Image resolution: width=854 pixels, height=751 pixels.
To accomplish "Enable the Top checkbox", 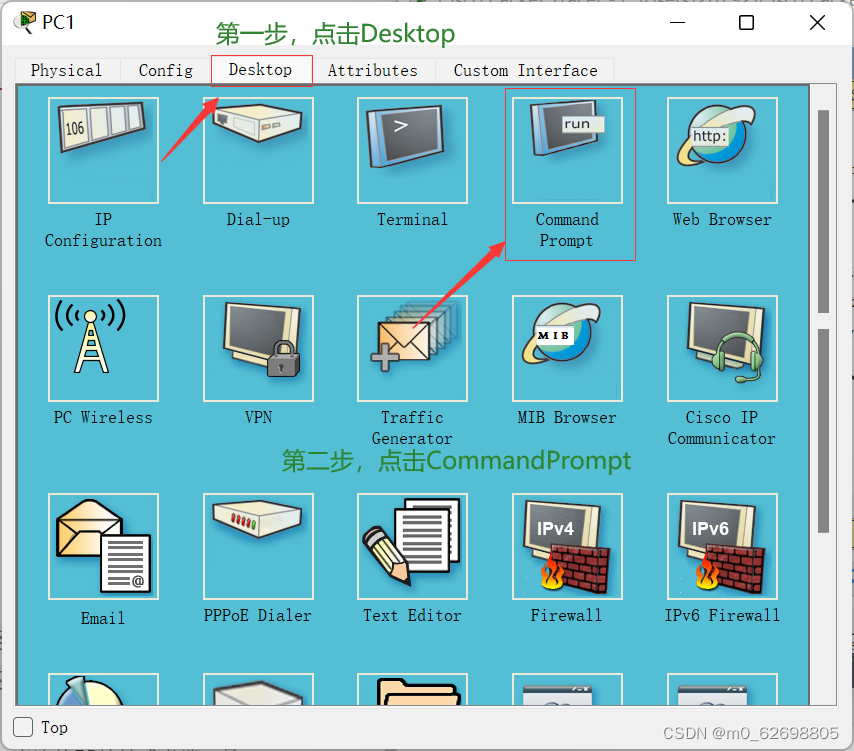I will click(23, 727).
